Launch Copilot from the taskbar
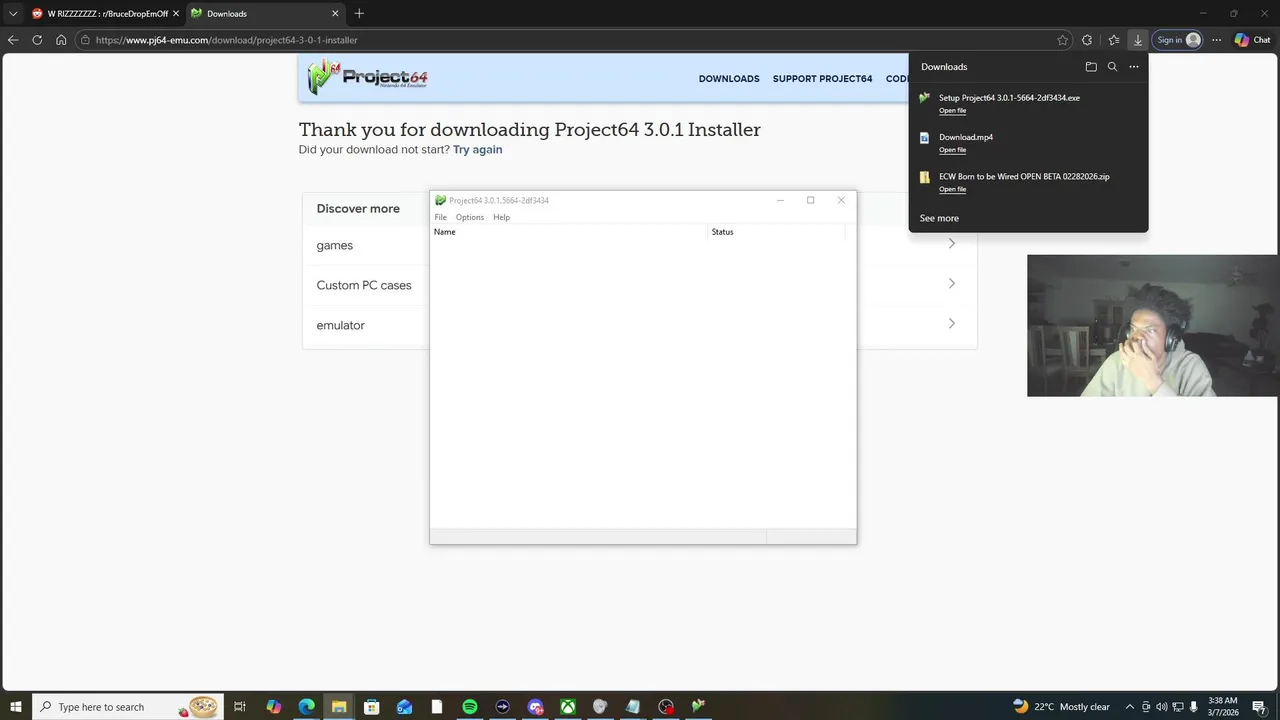Image resolution: width=1280 pixels, height=720 pixels. [x=274, y=707]
